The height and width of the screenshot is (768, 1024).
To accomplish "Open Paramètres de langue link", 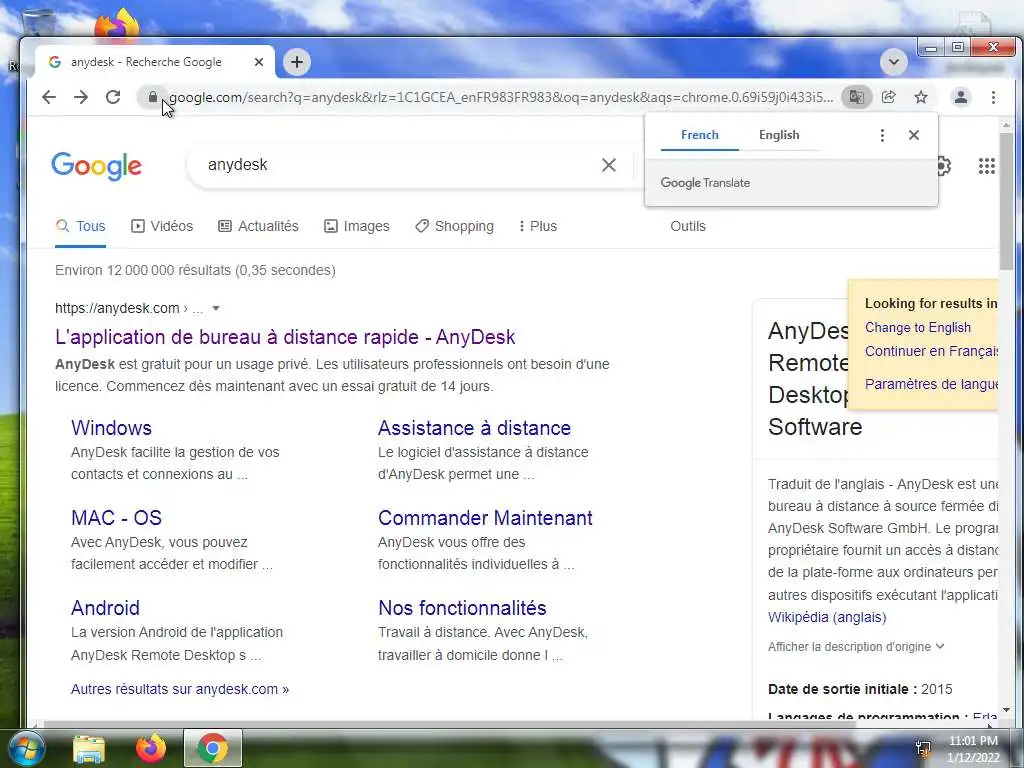I will click(931, 384).
